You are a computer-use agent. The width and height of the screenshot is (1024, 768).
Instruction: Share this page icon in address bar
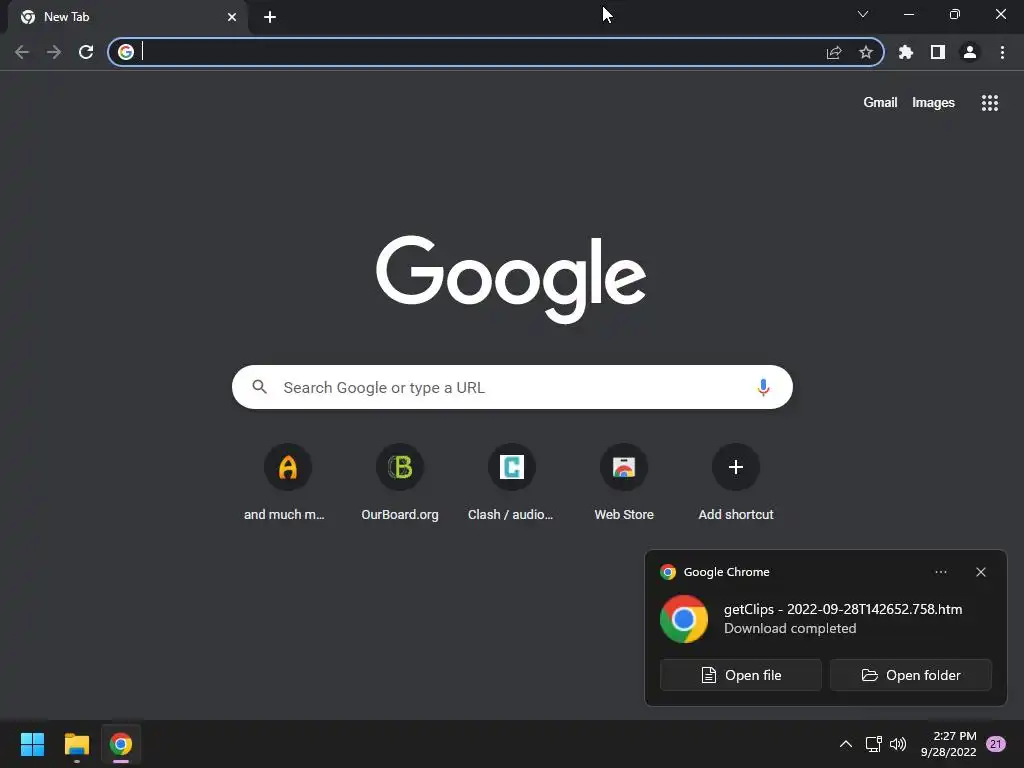(x=834, y=52)
